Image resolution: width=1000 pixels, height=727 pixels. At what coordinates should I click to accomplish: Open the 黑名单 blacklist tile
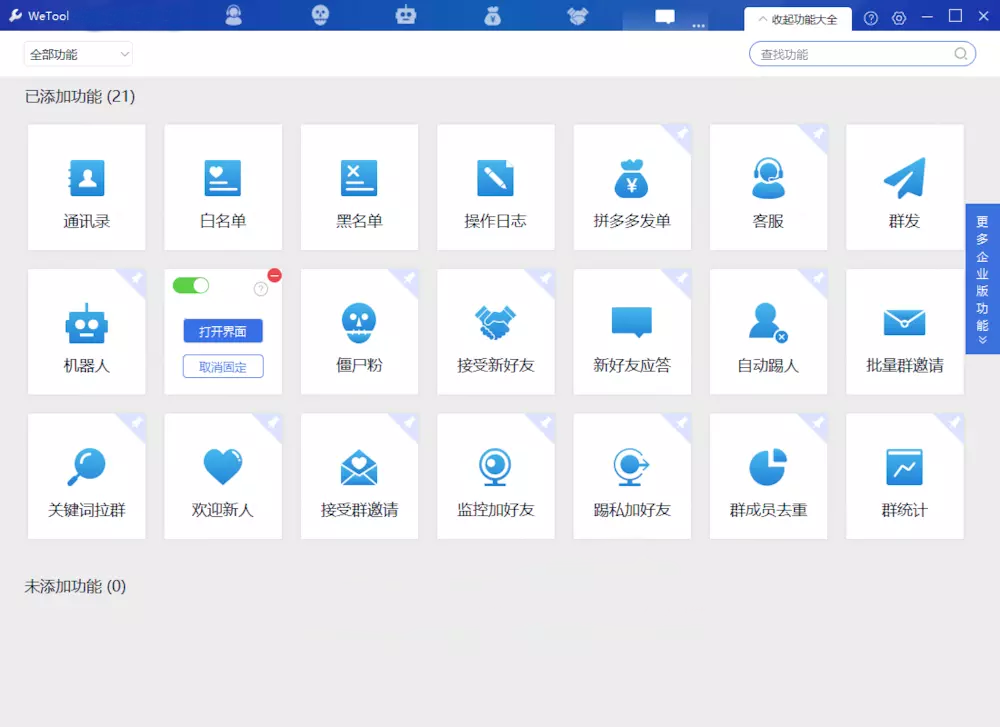click(x=360, y=187)
